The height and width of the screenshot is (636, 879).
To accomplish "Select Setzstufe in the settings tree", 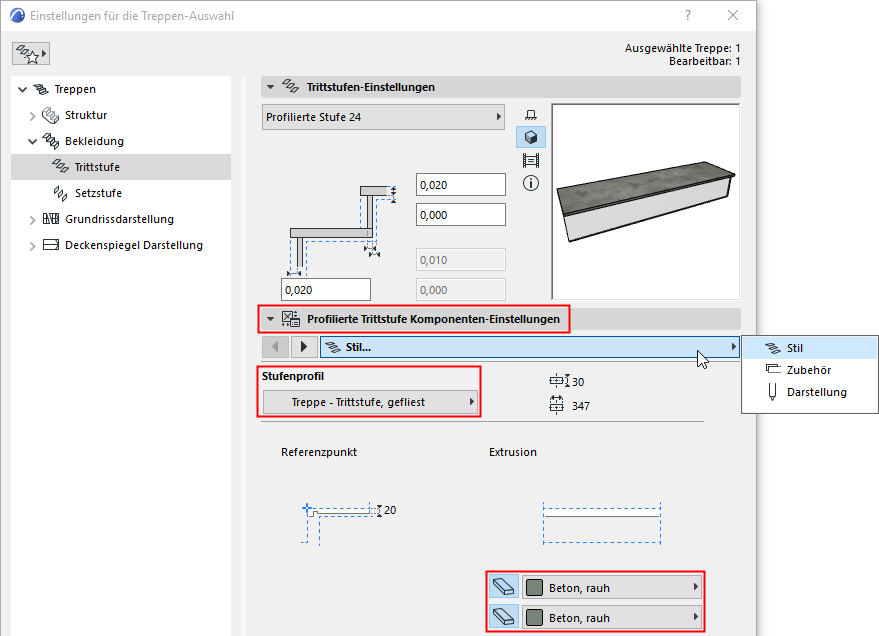I will click(x=121, y=193).
